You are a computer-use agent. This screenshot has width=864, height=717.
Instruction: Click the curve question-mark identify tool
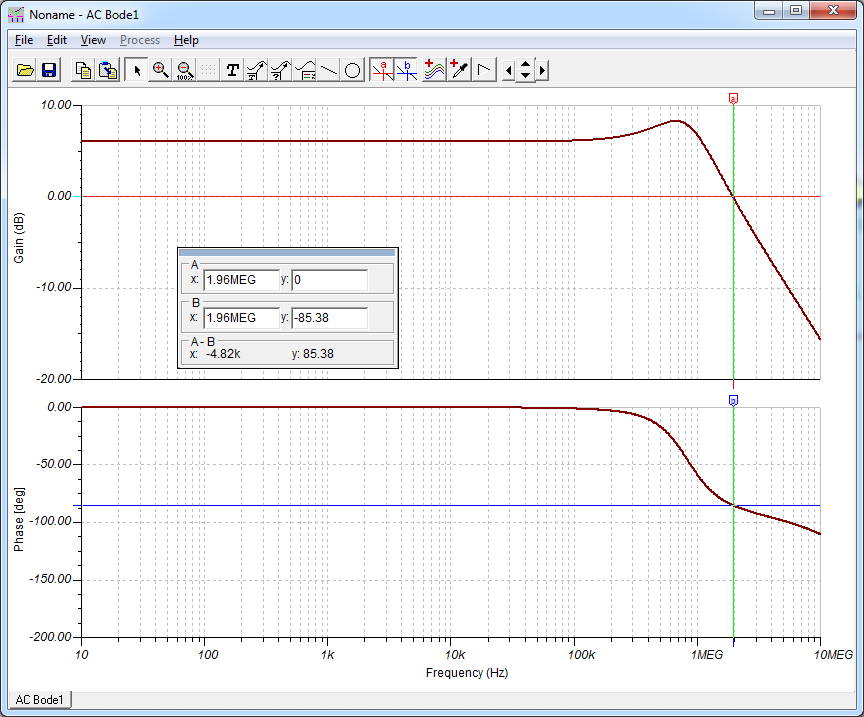(280, 70)
